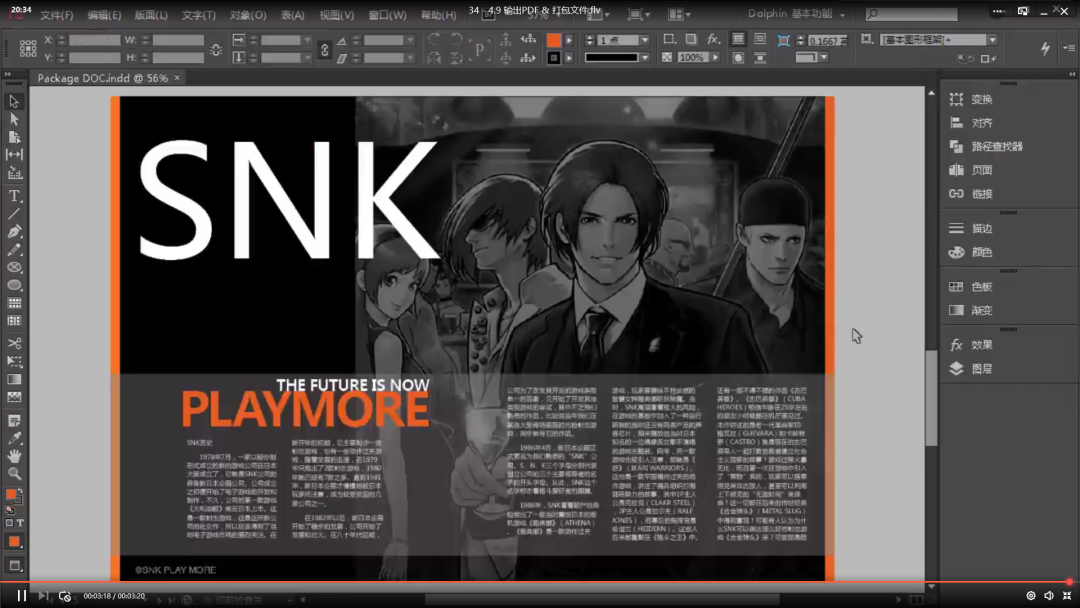
Task: Select the Gradient Feather tool
Action: click(x=14, y=397)
